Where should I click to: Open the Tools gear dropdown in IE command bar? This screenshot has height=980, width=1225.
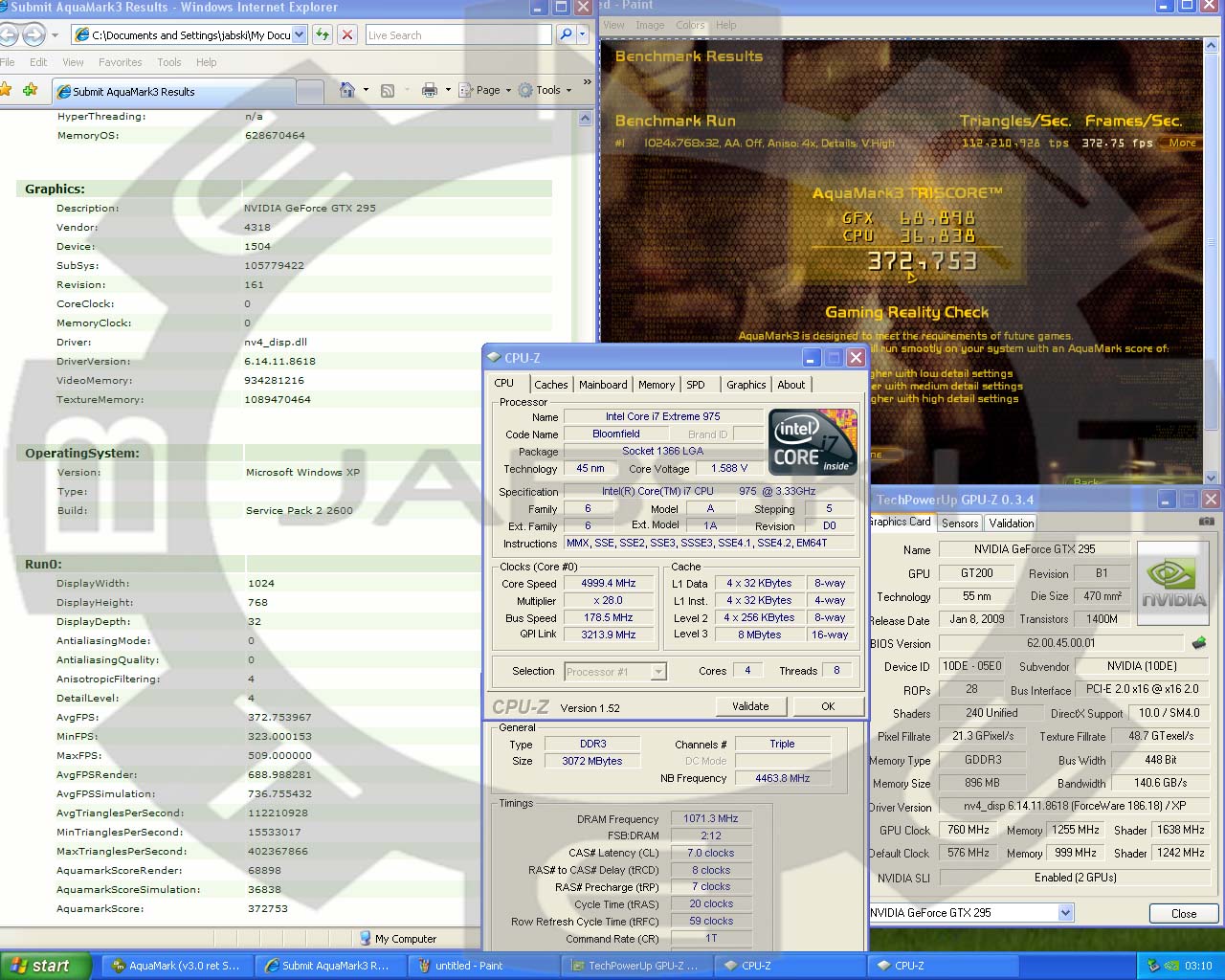[x=545, y=90]
